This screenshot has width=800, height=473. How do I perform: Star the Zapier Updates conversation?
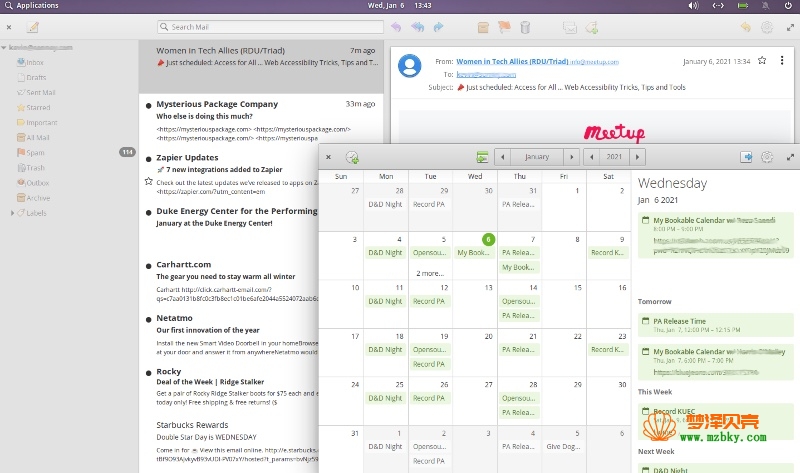pos(148,181)
